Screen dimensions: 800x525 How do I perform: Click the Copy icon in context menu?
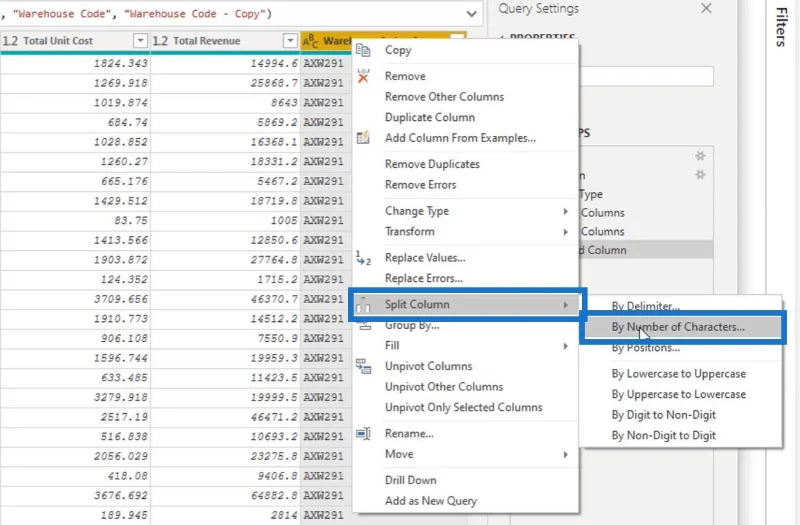click(363, 50)
